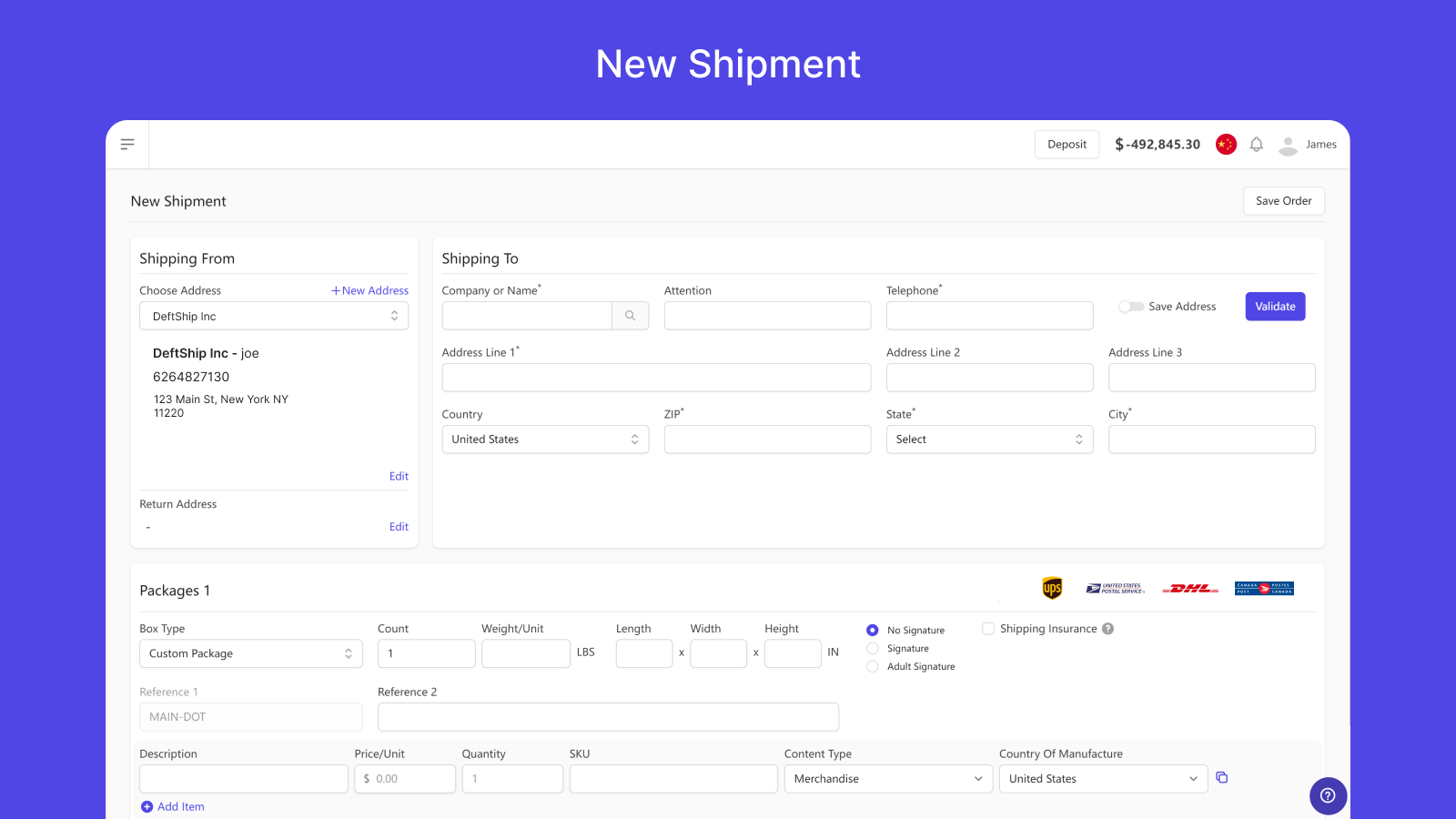Expand the Box Type Custom Package dropdown
The image size is (1456, 819).
[250, 653]
